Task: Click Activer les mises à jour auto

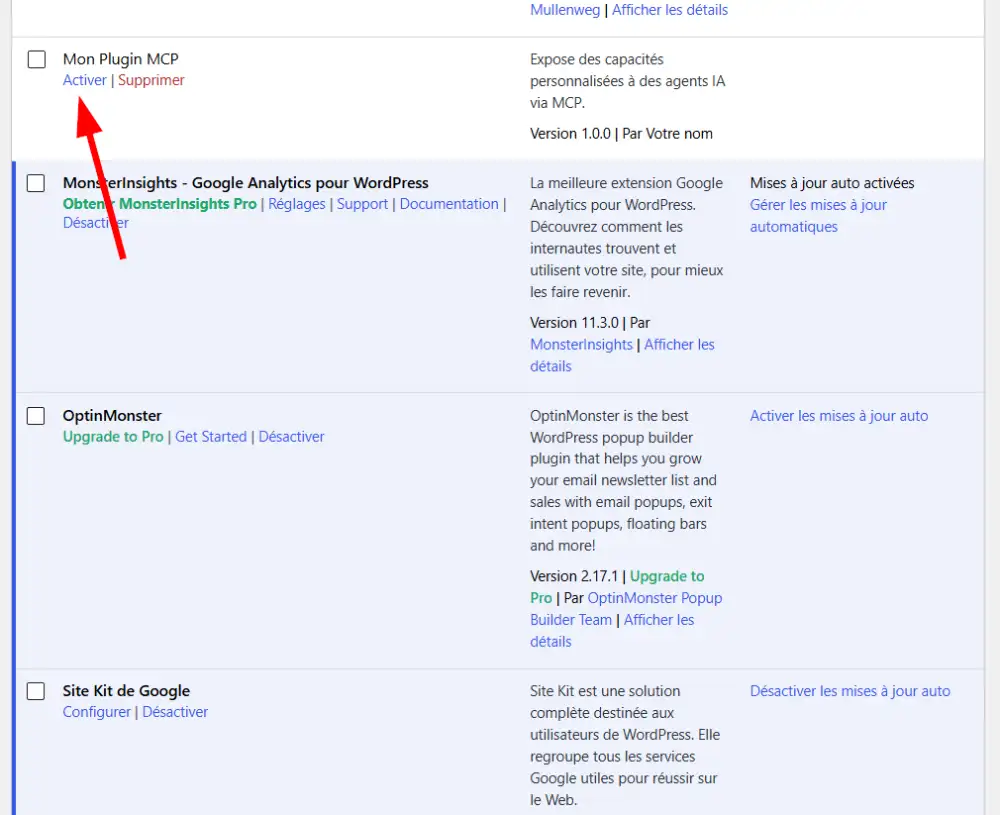Action: pos(839,416)
